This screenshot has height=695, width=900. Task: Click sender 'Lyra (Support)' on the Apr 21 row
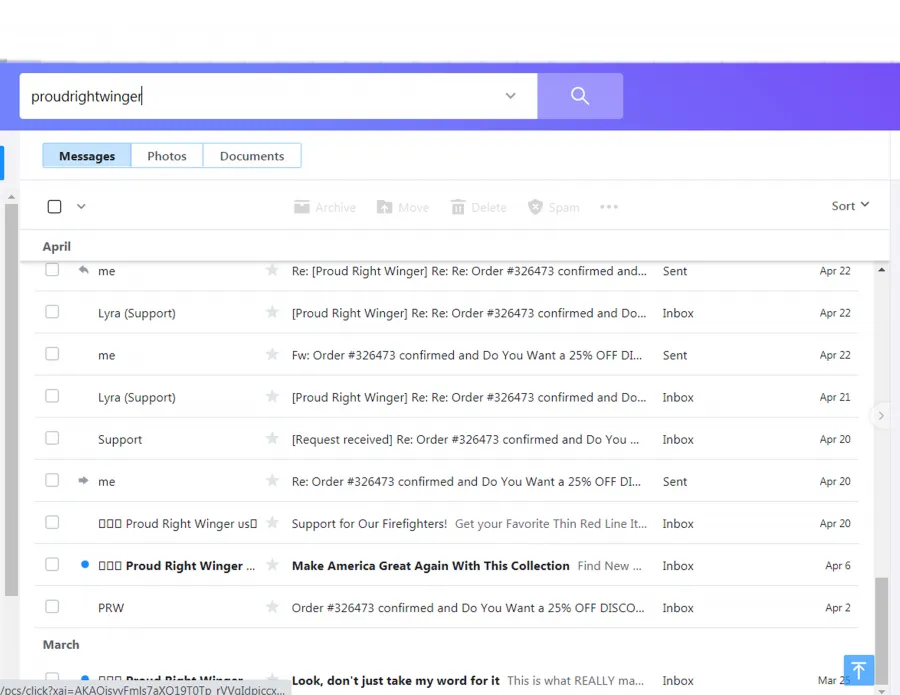click(x=137, y=397)
